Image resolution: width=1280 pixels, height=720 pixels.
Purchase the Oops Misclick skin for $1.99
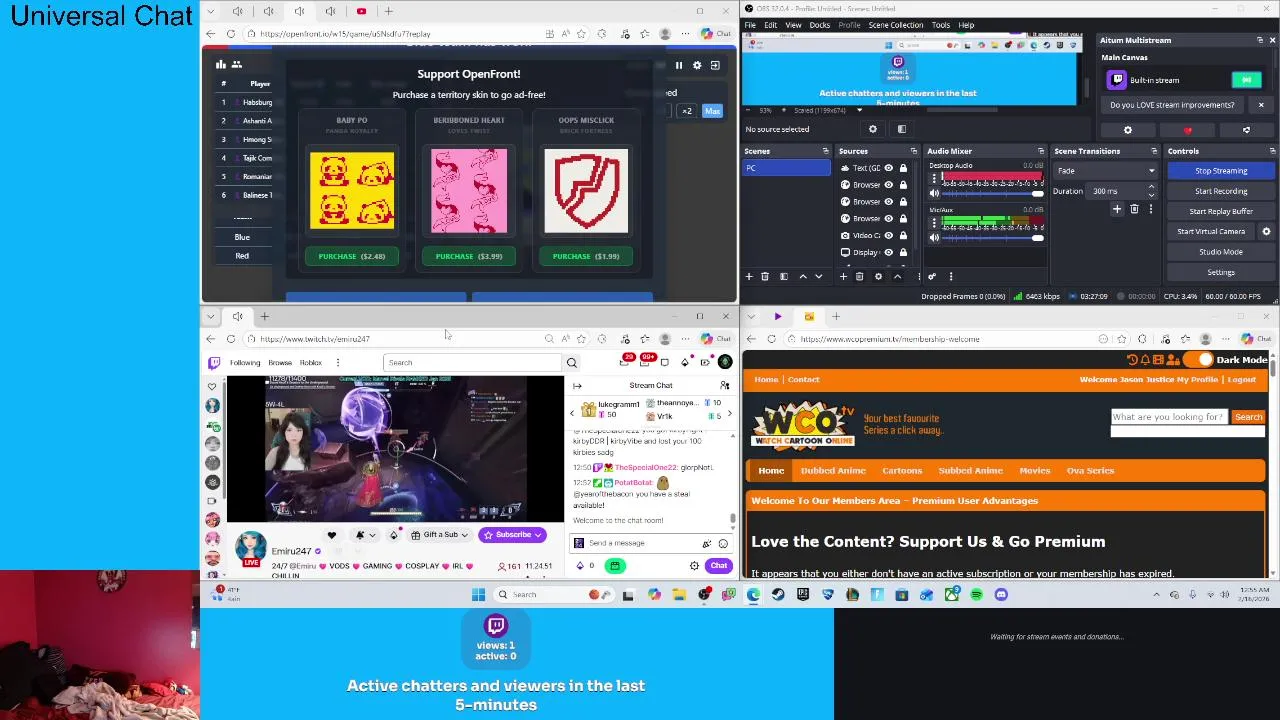click(586, 256)
